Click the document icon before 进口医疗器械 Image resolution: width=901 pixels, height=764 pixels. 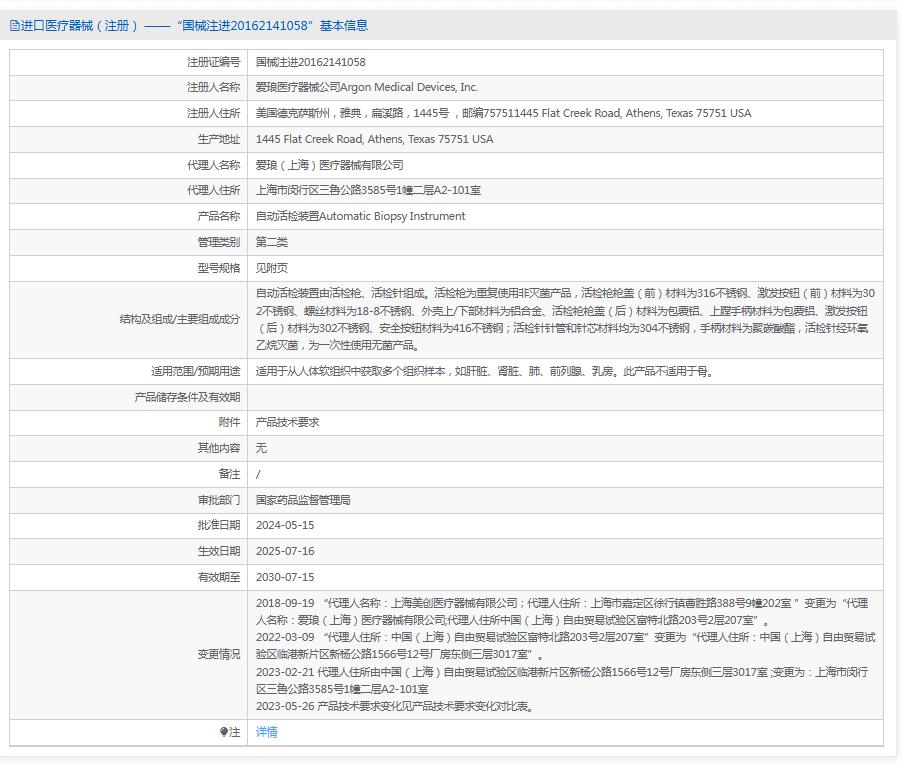[x=14, y=25]
